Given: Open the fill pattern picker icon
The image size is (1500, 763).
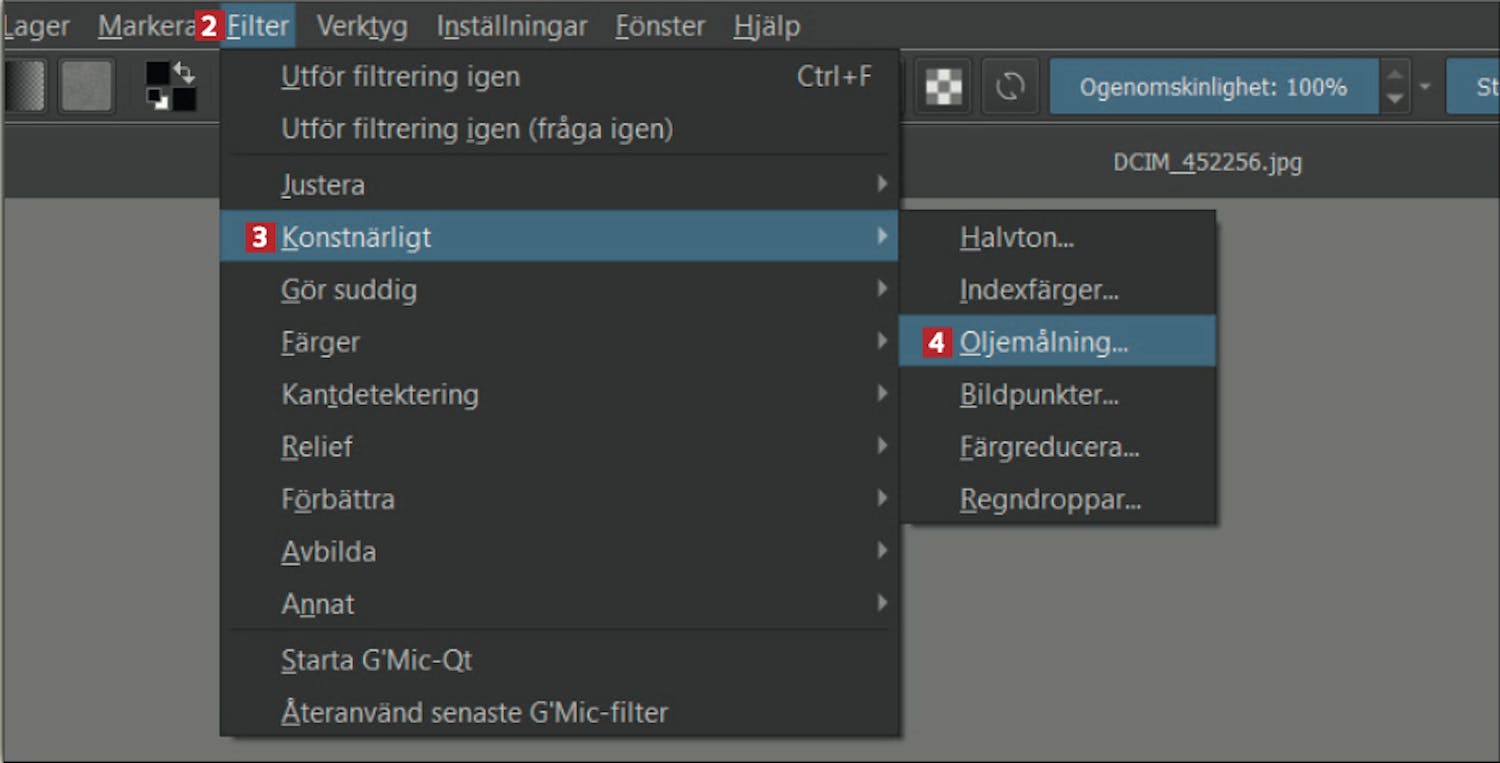Looking at the screenshot, I should pyautogui.click(x=86, y=86).
